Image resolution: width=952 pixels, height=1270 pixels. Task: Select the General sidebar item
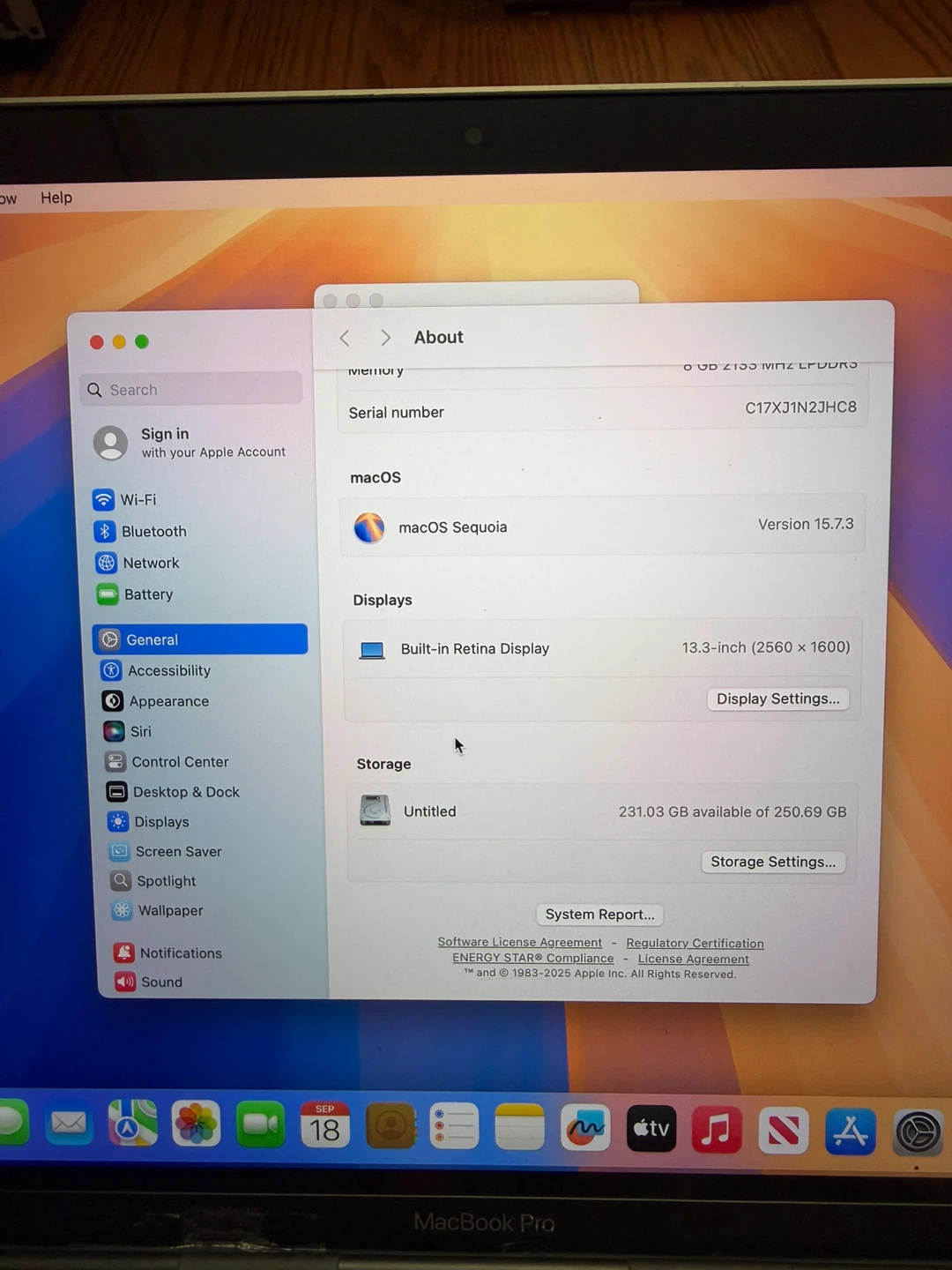click(200, 639)
